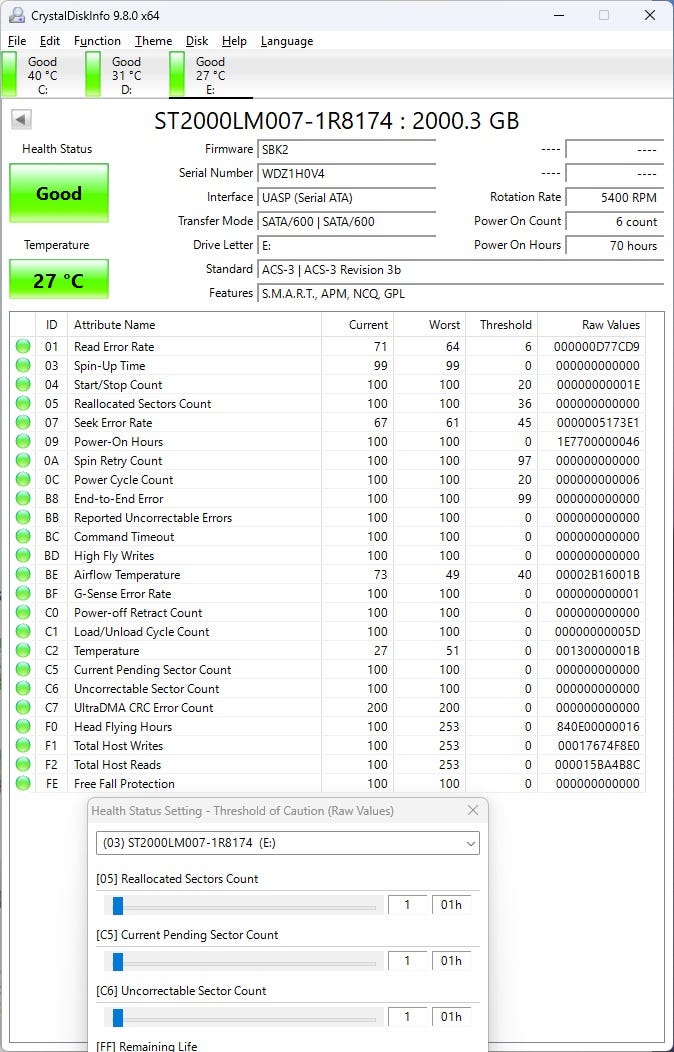This screenshot has width=674, height=1052.
Task: Click the Reallocated Sectors Count decimal value field
Action: (x=407, y=905)
